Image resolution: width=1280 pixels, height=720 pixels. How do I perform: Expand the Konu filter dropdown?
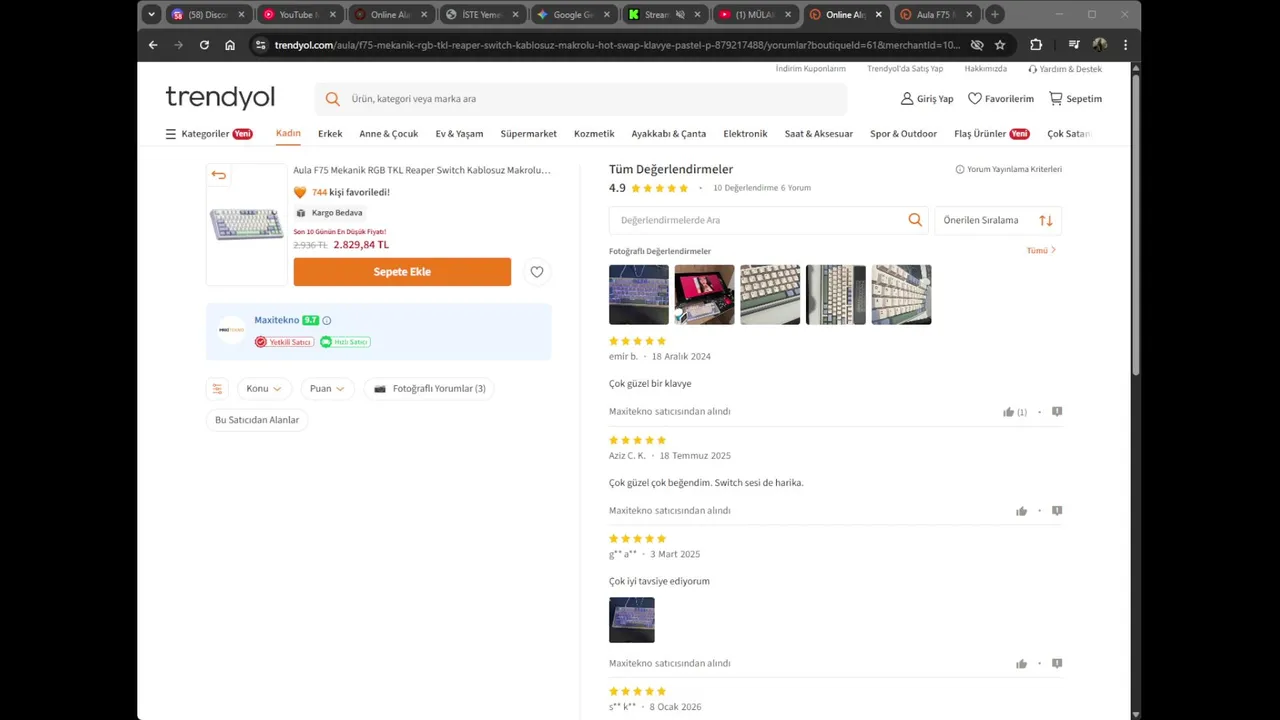click(x=264, y=389)
